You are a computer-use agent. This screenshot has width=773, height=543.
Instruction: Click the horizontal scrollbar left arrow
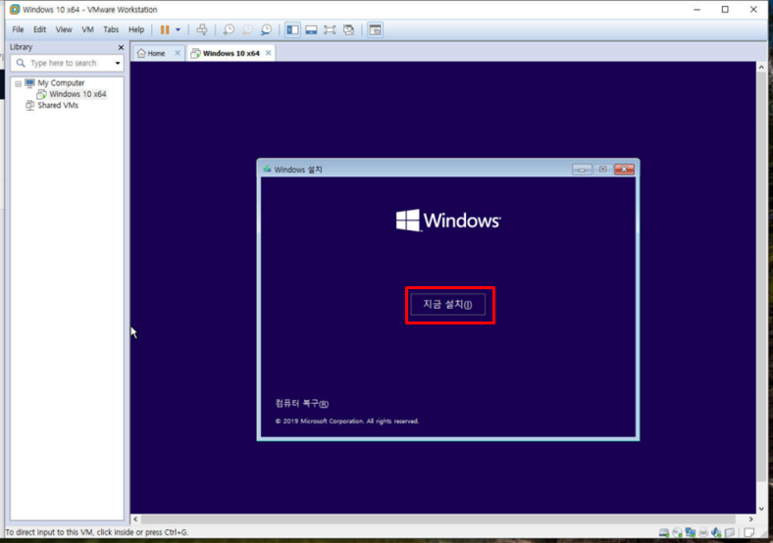click(136, 519)
